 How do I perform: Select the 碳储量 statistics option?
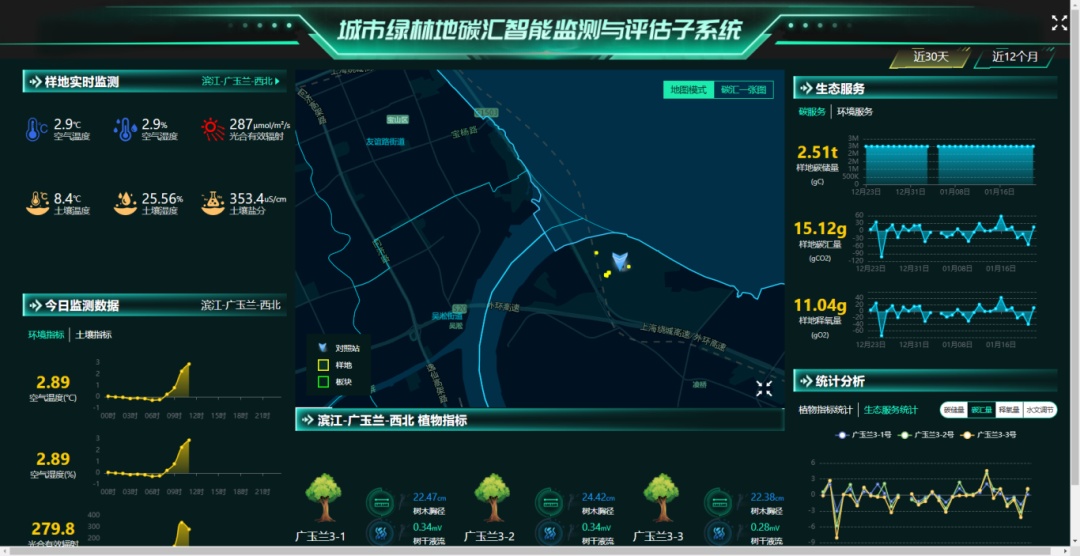954,410
